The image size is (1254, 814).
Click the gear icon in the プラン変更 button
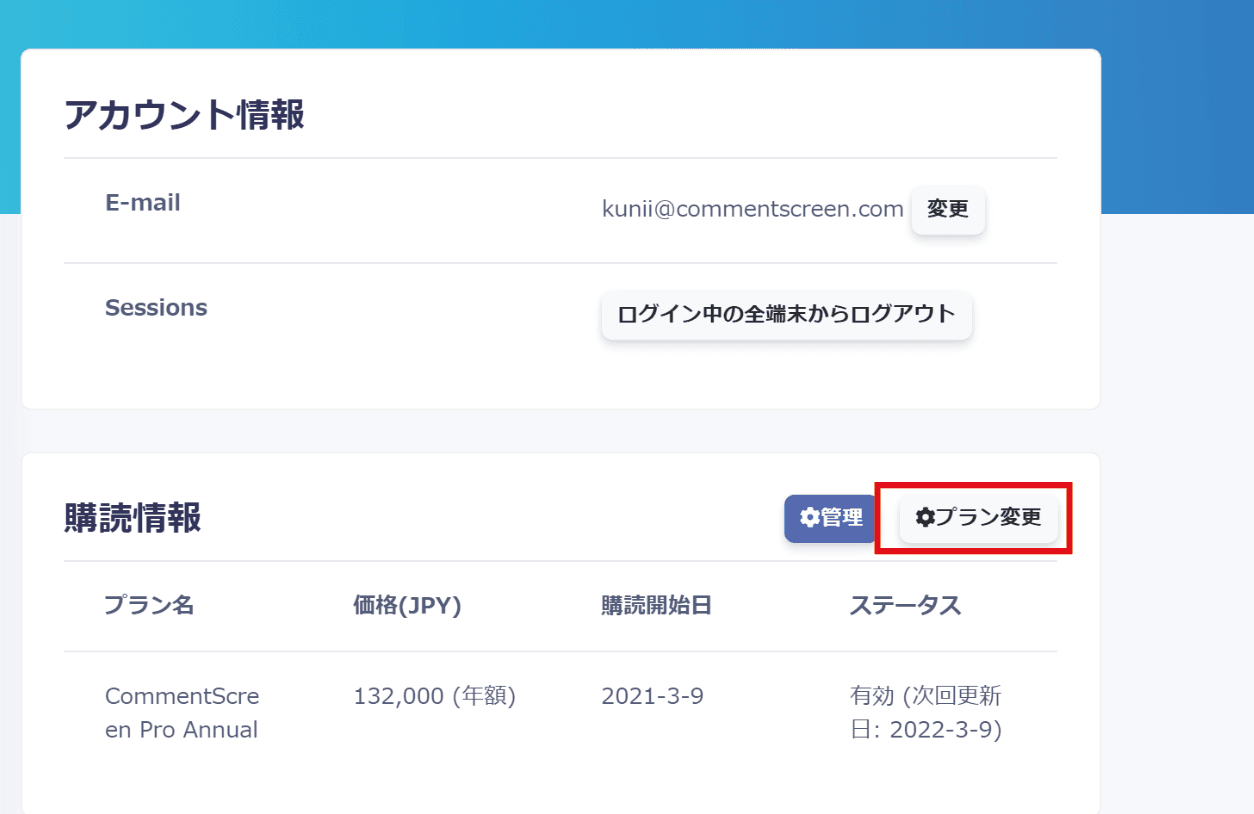coord(925,518)
